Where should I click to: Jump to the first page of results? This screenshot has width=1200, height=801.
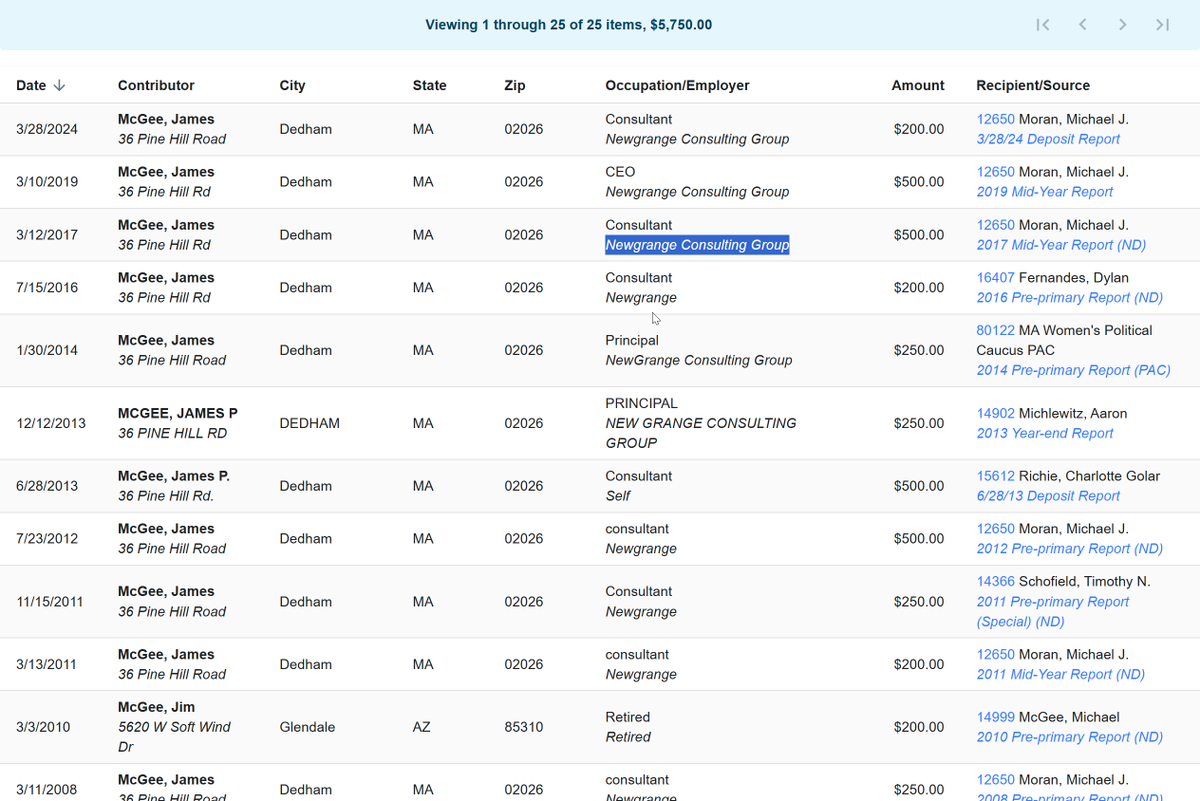pos(1043,24)
